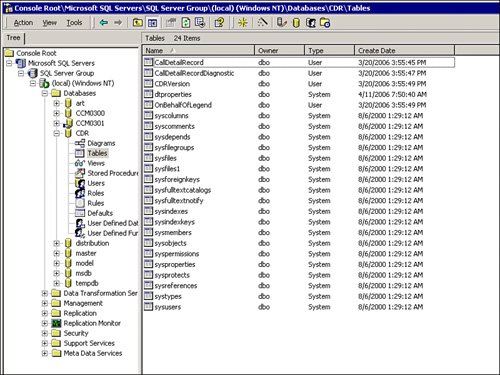Click the Export List toolbar icon
The width and height of the screenshot is (500, 375).
click(200, 23)
